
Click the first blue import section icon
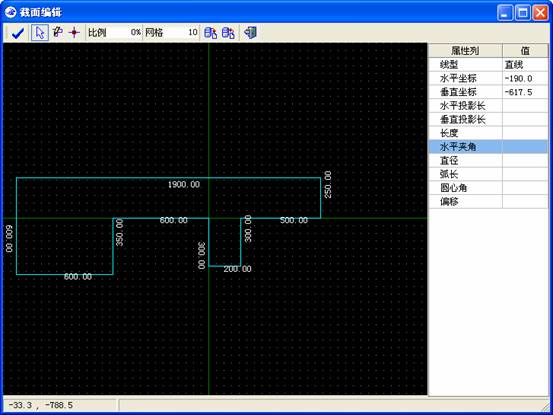coord(211,33)
